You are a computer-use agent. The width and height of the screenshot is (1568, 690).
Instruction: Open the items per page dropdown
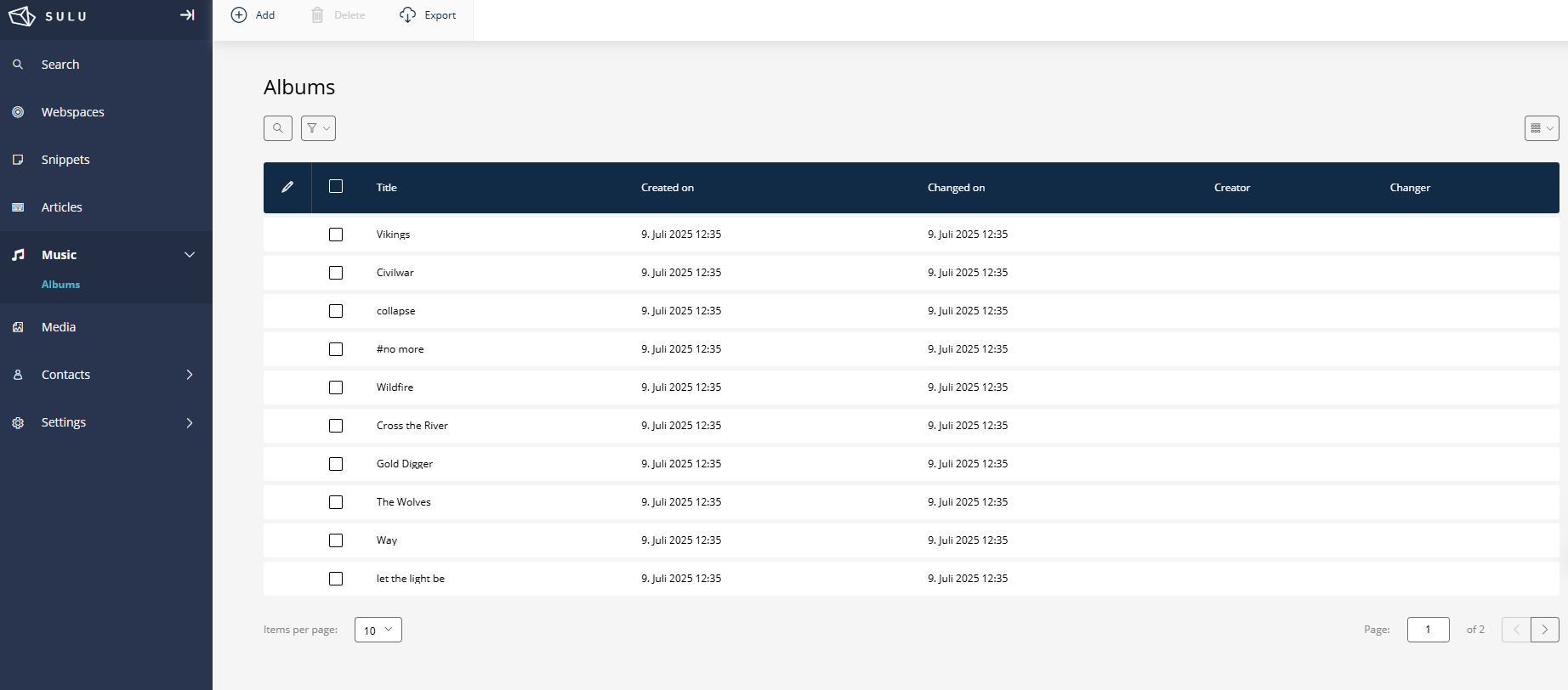pos(378,630)
